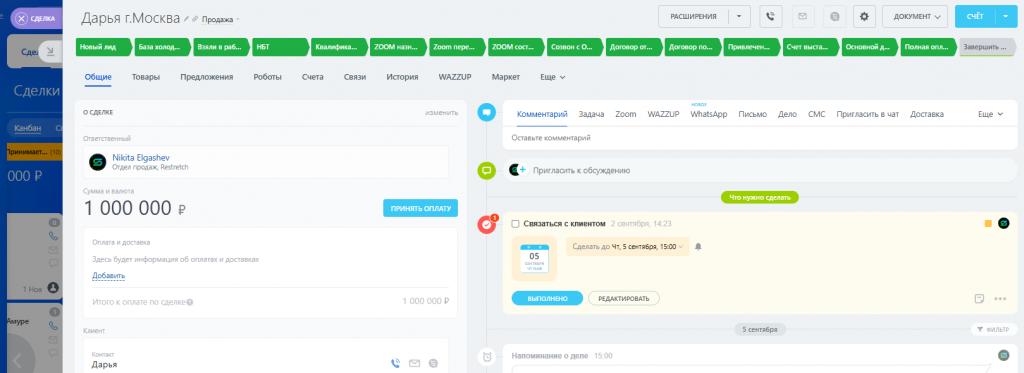Click the alarm clock reminder icon
Viewport: 1024px width, 373px height.
(487, 357)
